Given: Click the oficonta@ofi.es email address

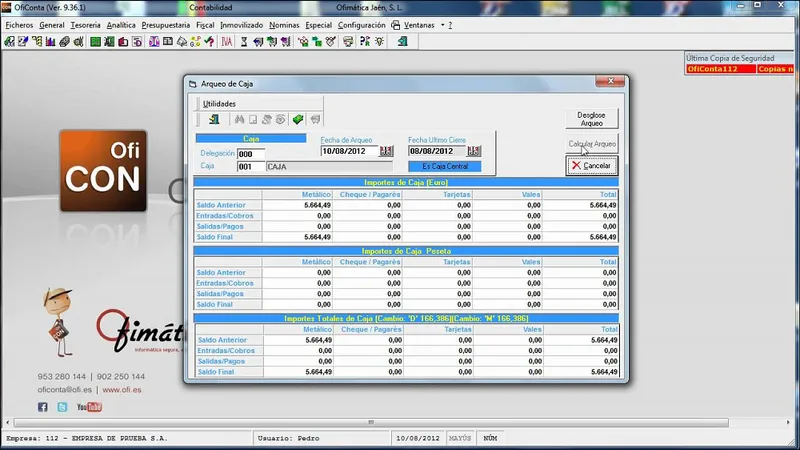Looking at the screenshot, I should point(65,390).
